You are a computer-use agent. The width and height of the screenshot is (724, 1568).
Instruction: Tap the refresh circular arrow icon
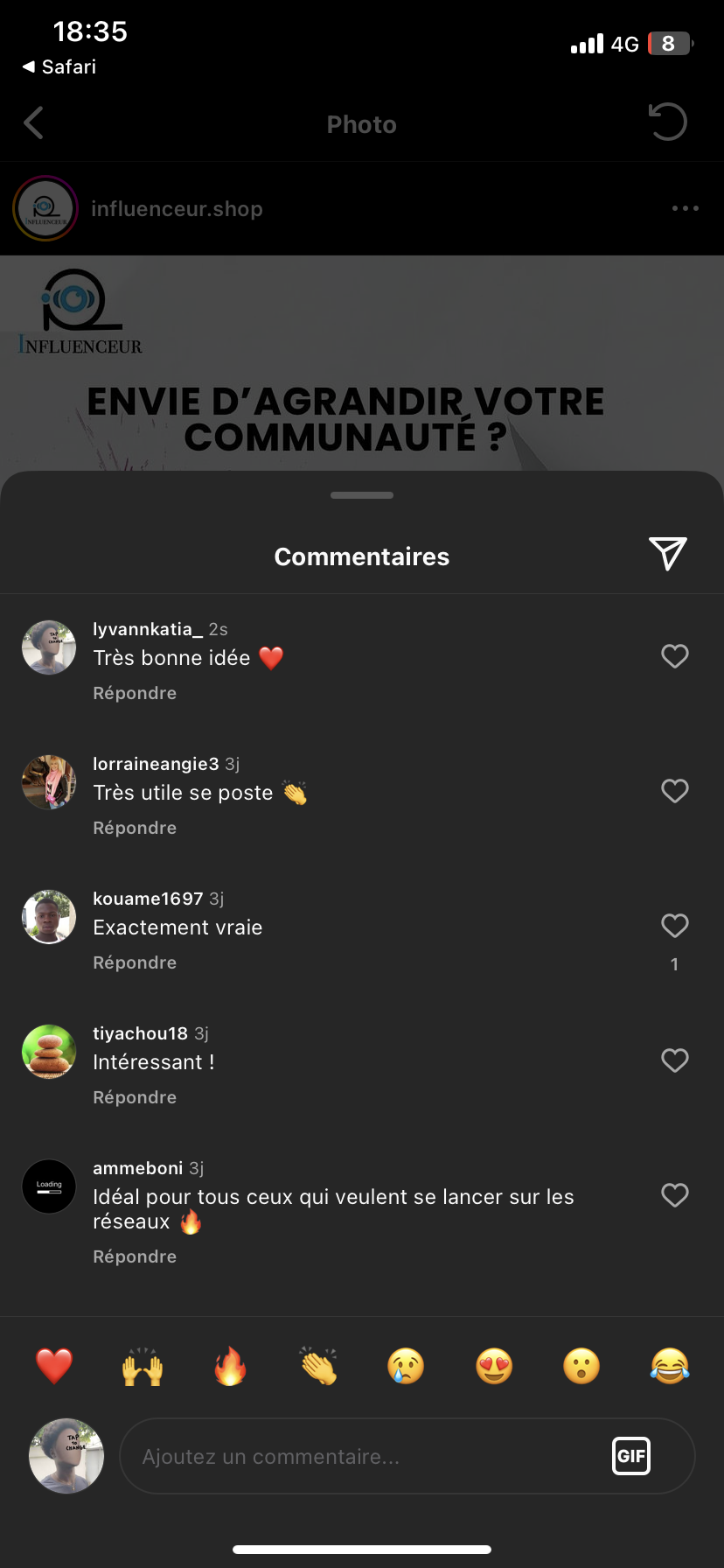click(668, 122)
